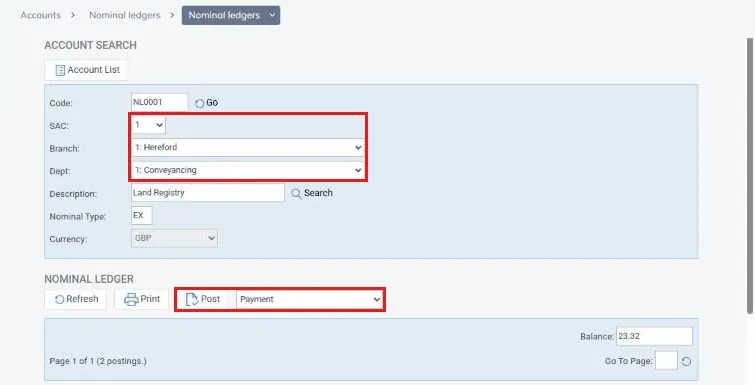Open the Account List button

tap(86, 70)
